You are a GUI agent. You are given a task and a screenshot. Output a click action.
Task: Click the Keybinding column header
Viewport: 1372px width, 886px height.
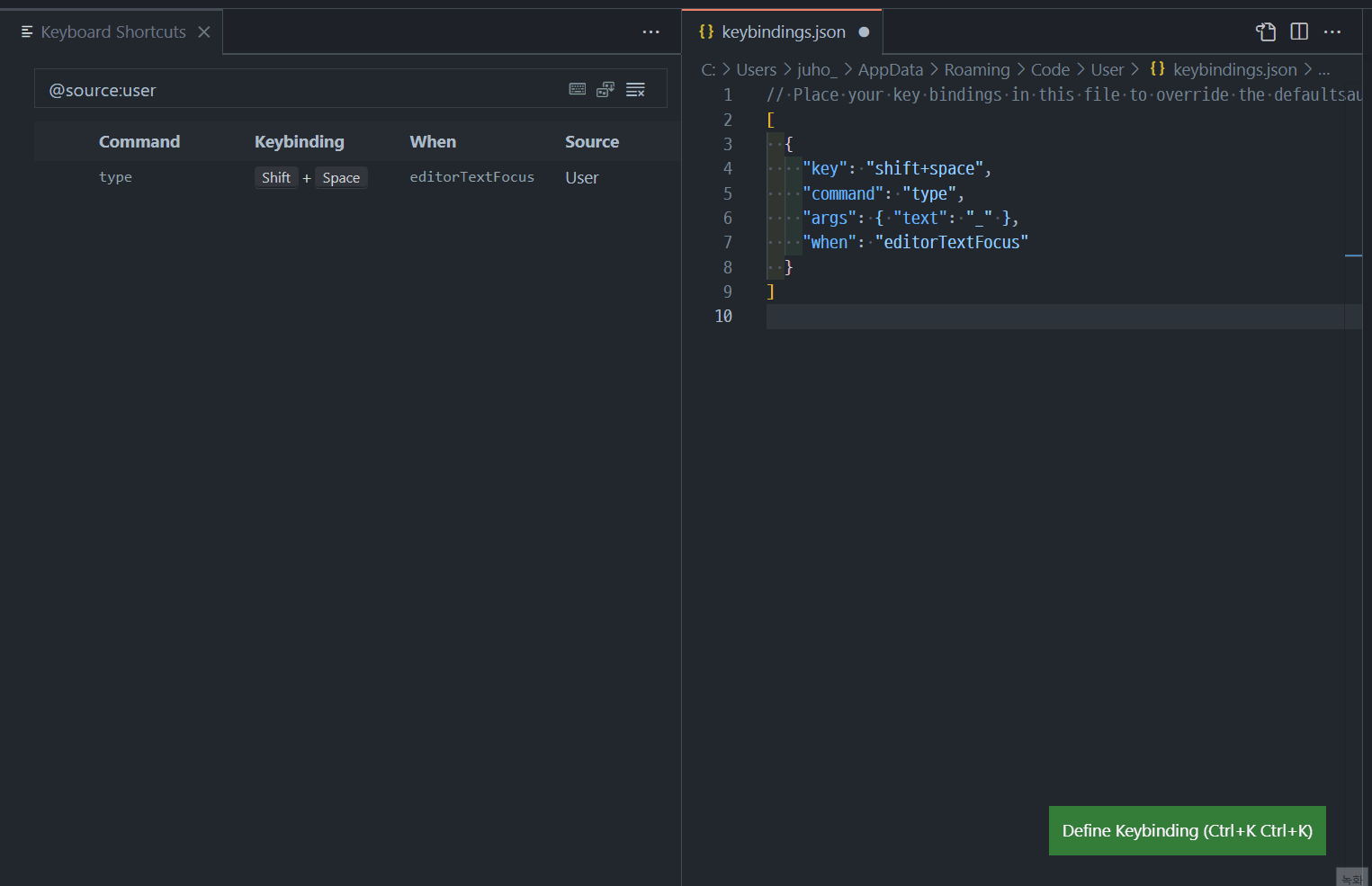[x=299, y=142]
